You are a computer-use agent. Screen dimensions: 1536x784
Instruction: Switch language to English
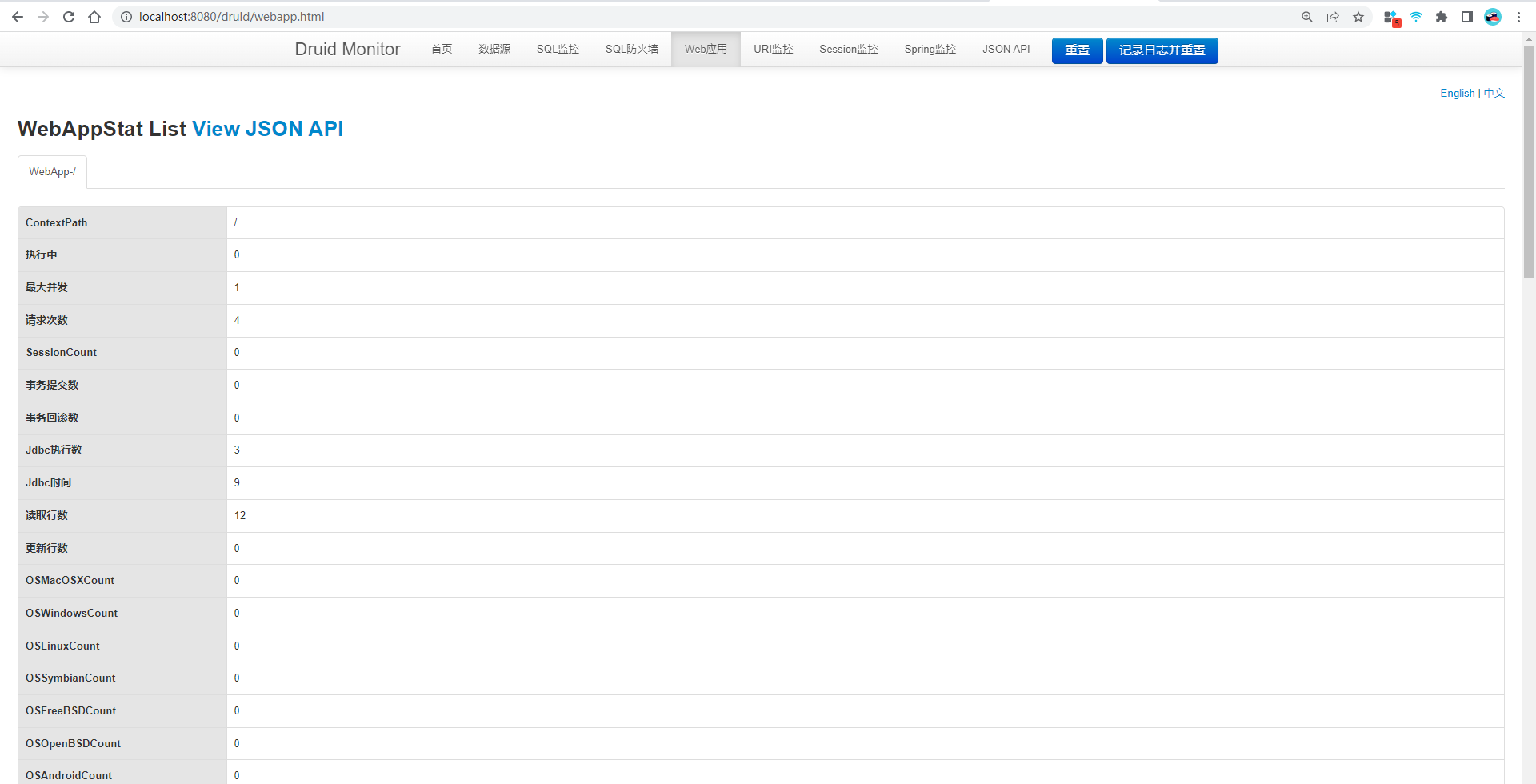[x=1457, y=93]
